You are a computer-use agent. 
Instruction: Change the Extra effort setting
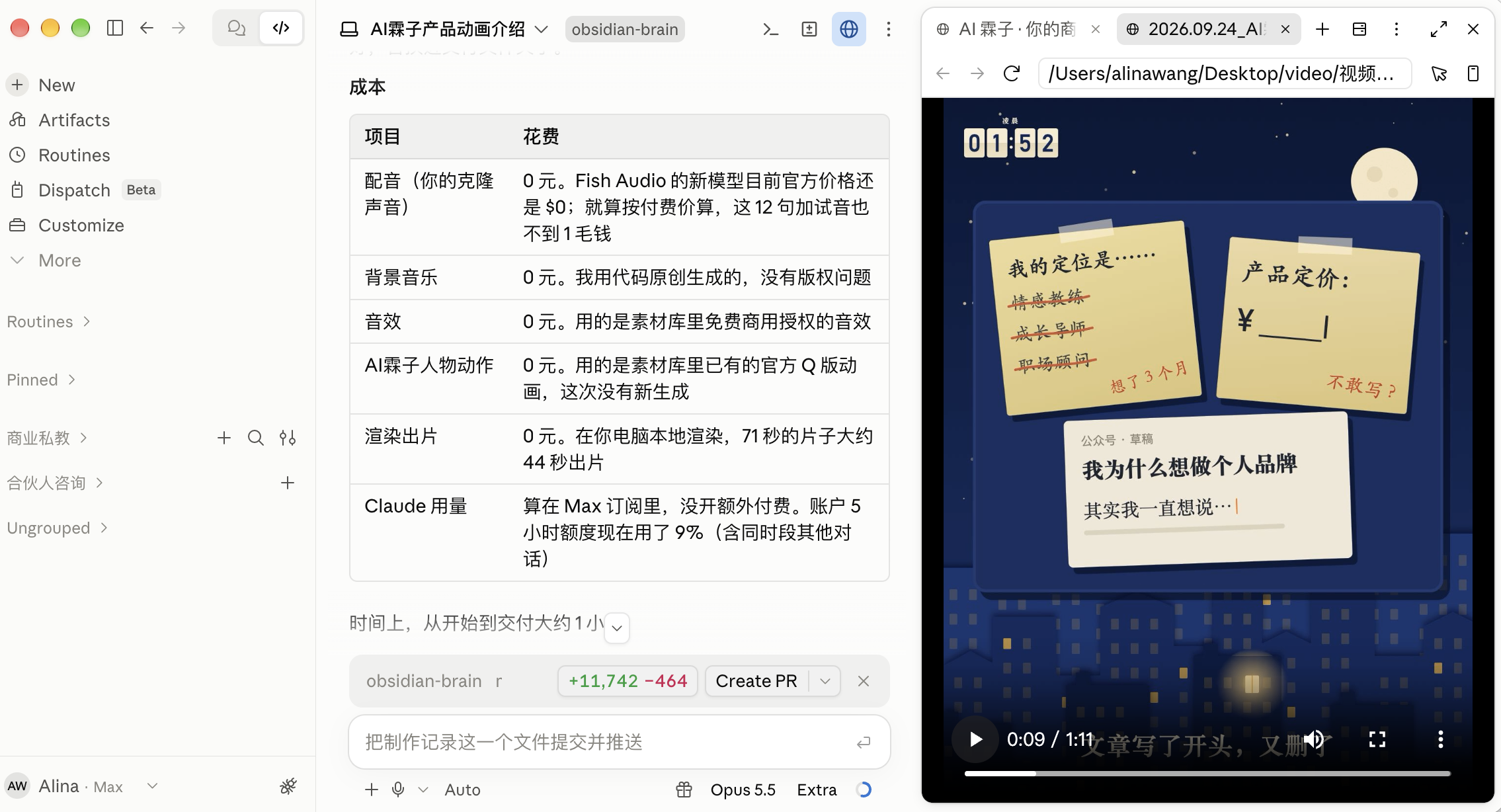(x=817, y=789)
